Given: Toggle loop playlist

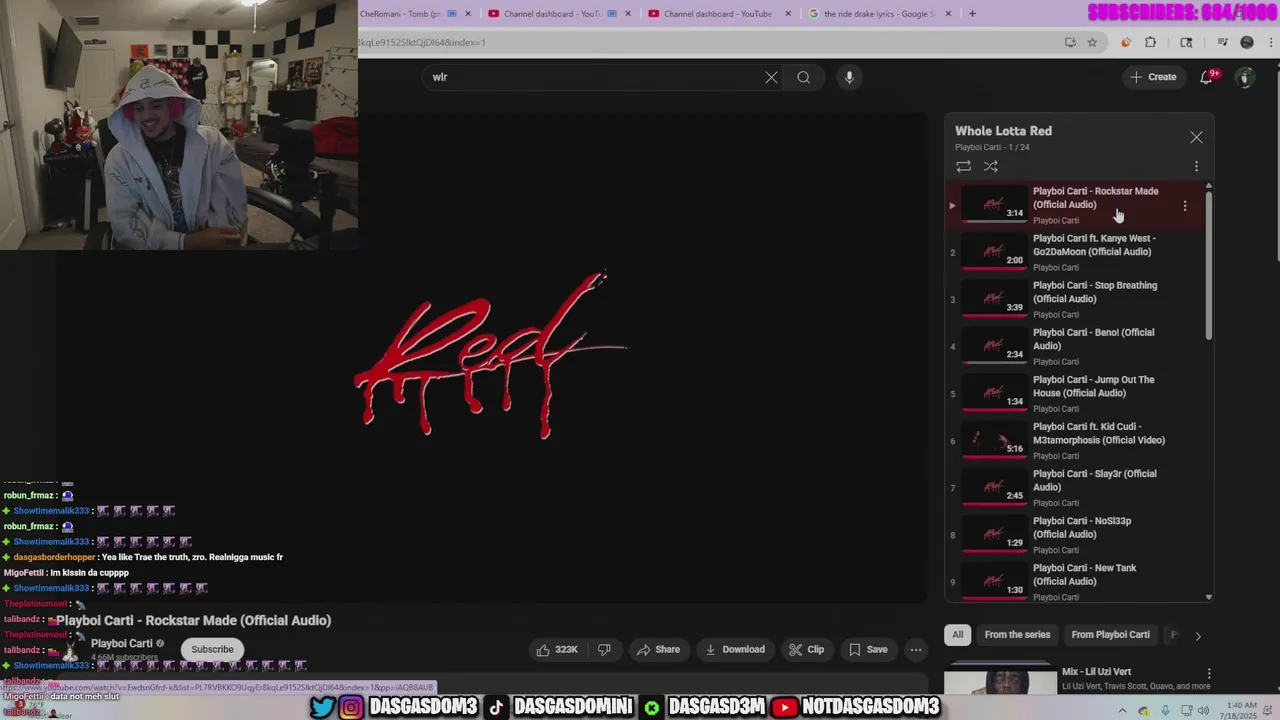Looking at the screenshot, I should pos(963,166).
